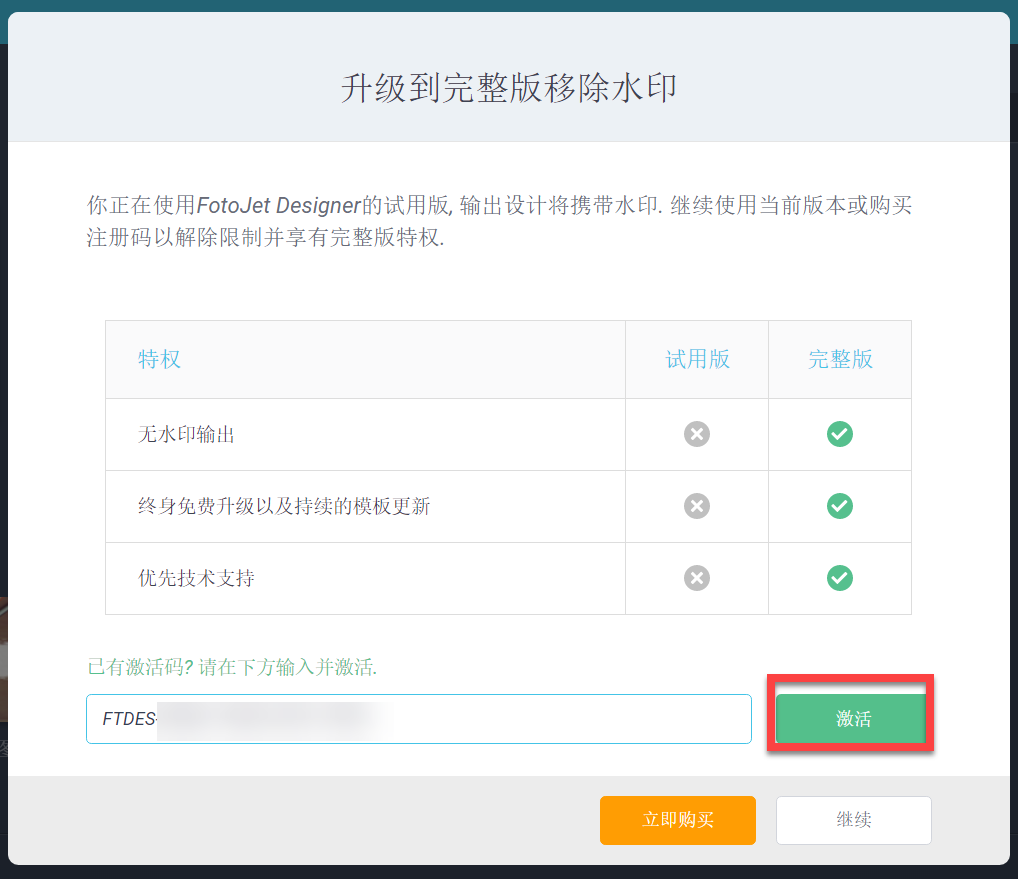Viewport: 1018px width, 879px height.
Task: Select the 完整版 column header
Action: 840,360
